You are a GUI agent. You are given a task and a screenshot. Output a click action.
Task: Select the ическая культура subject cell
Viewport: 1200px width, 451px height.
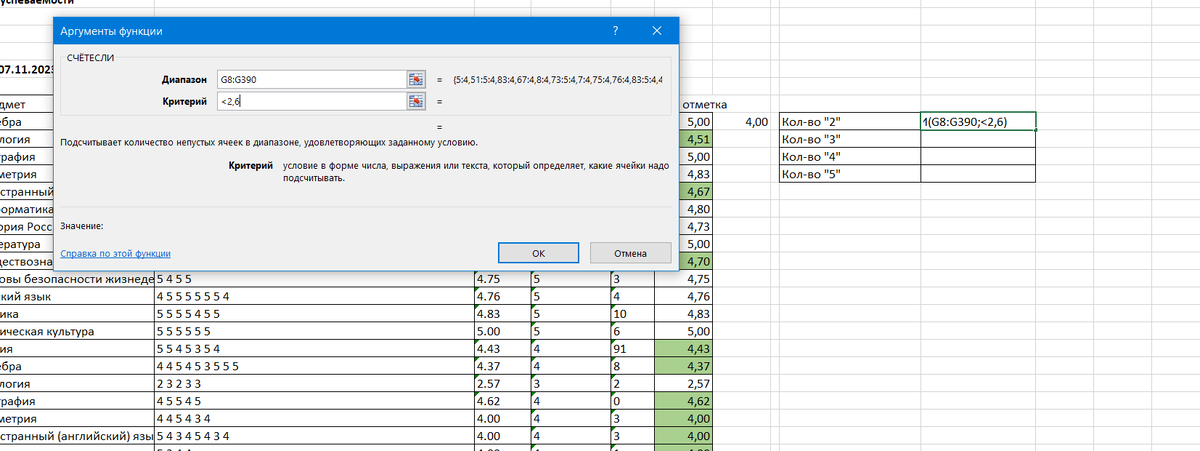pyautogui.click(x=77, y=331)
